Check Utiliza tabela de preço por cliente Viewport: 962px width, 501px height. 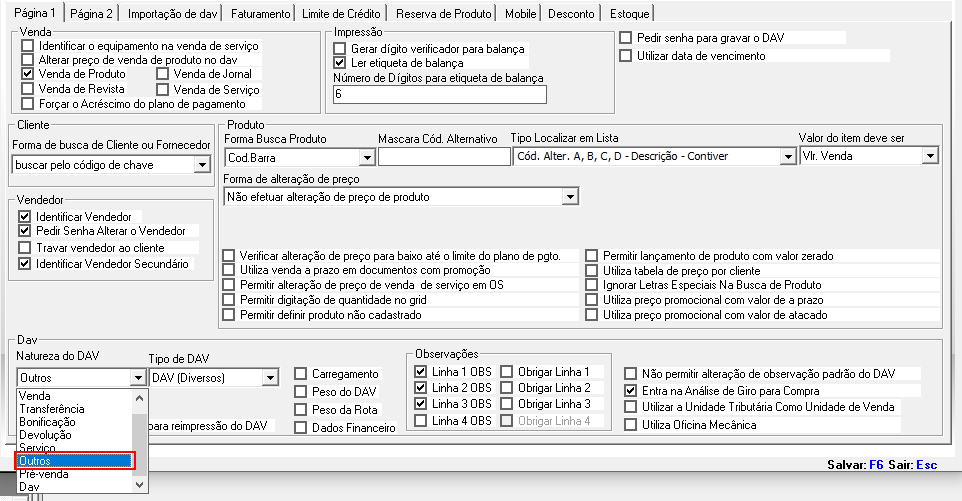tap(591, 271)
